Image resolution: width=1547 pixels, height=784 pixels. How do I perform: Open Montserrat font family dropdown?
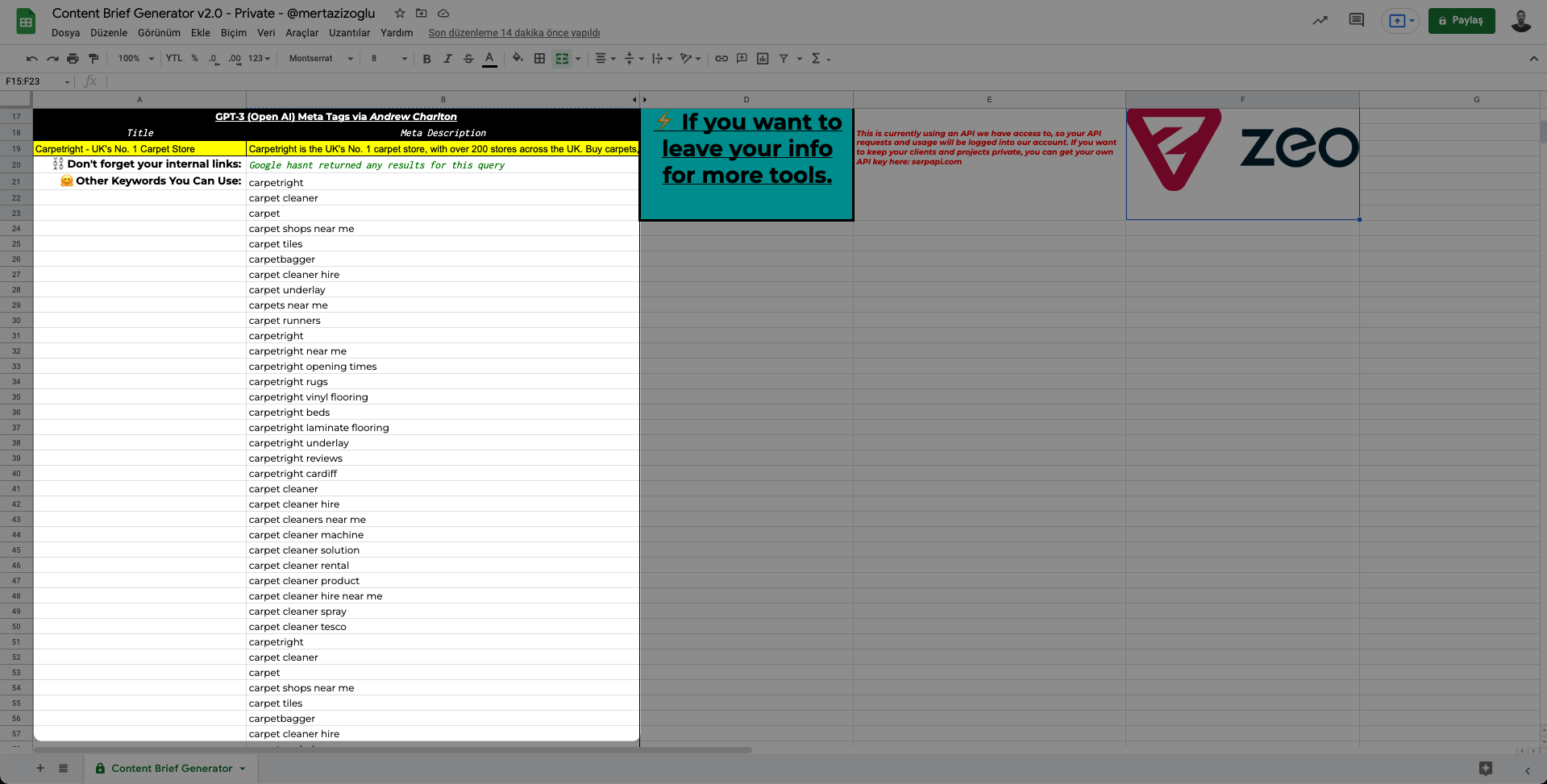[x=321, y=59]
